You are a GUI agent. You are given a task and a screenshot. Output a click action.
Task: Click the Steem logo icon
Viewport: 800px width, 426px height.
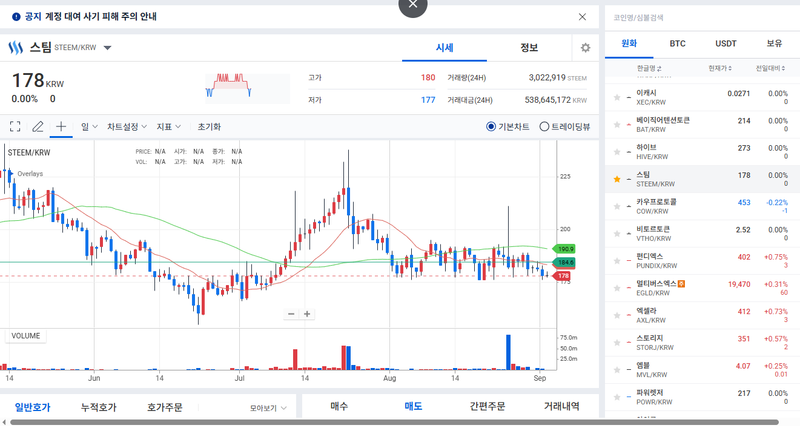16,47
